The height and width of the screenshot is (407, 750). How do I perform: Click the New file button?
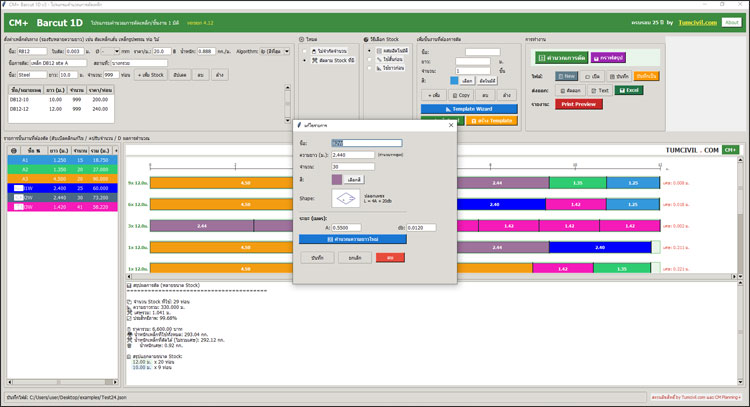coord(568,75)
